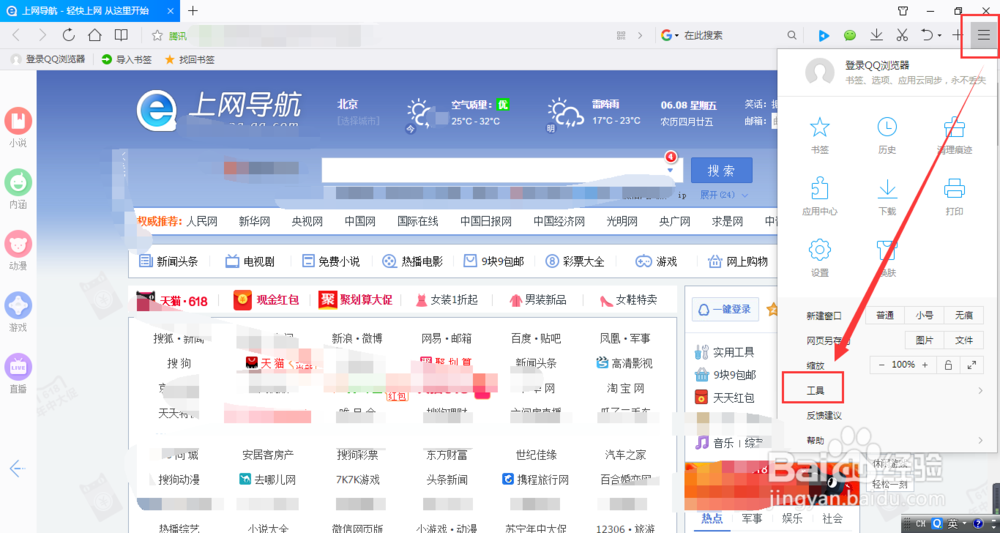Switch to 热点 news tab
The image size is (1000, 533).
tap(712, 518)
